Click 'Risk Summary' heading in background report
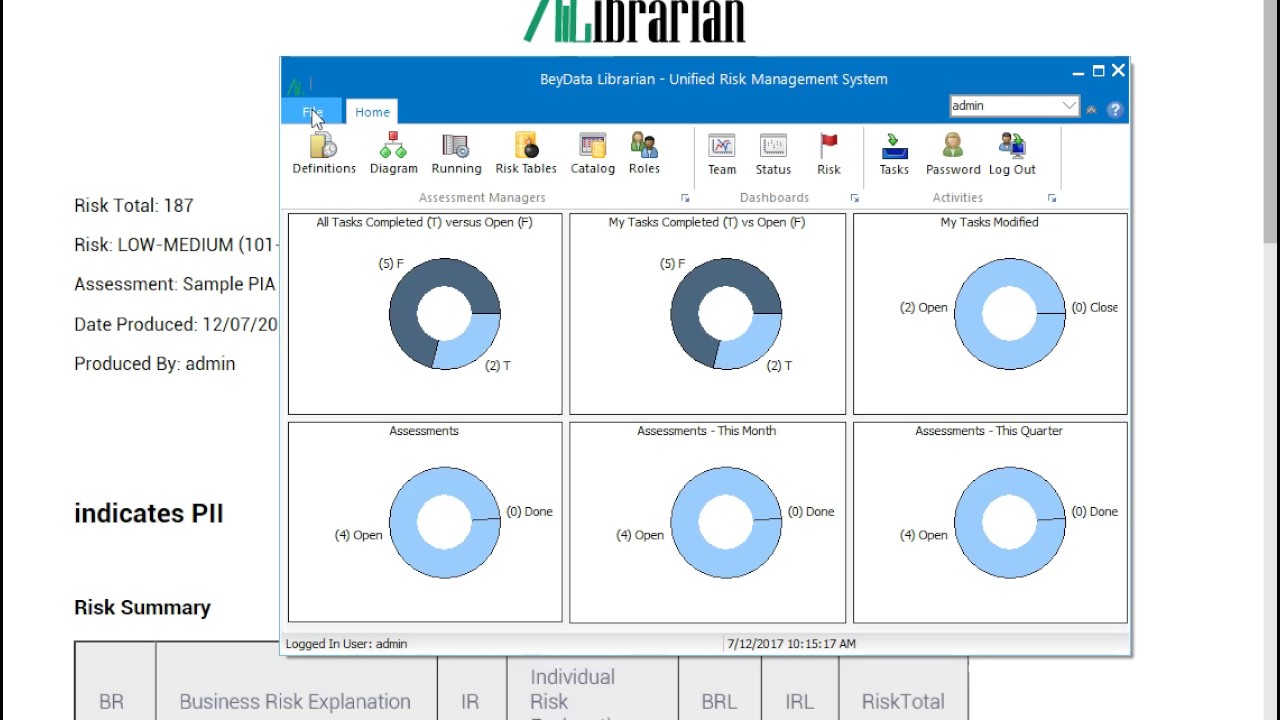This screenshot has height=720, width=1280. click(142, 607)
